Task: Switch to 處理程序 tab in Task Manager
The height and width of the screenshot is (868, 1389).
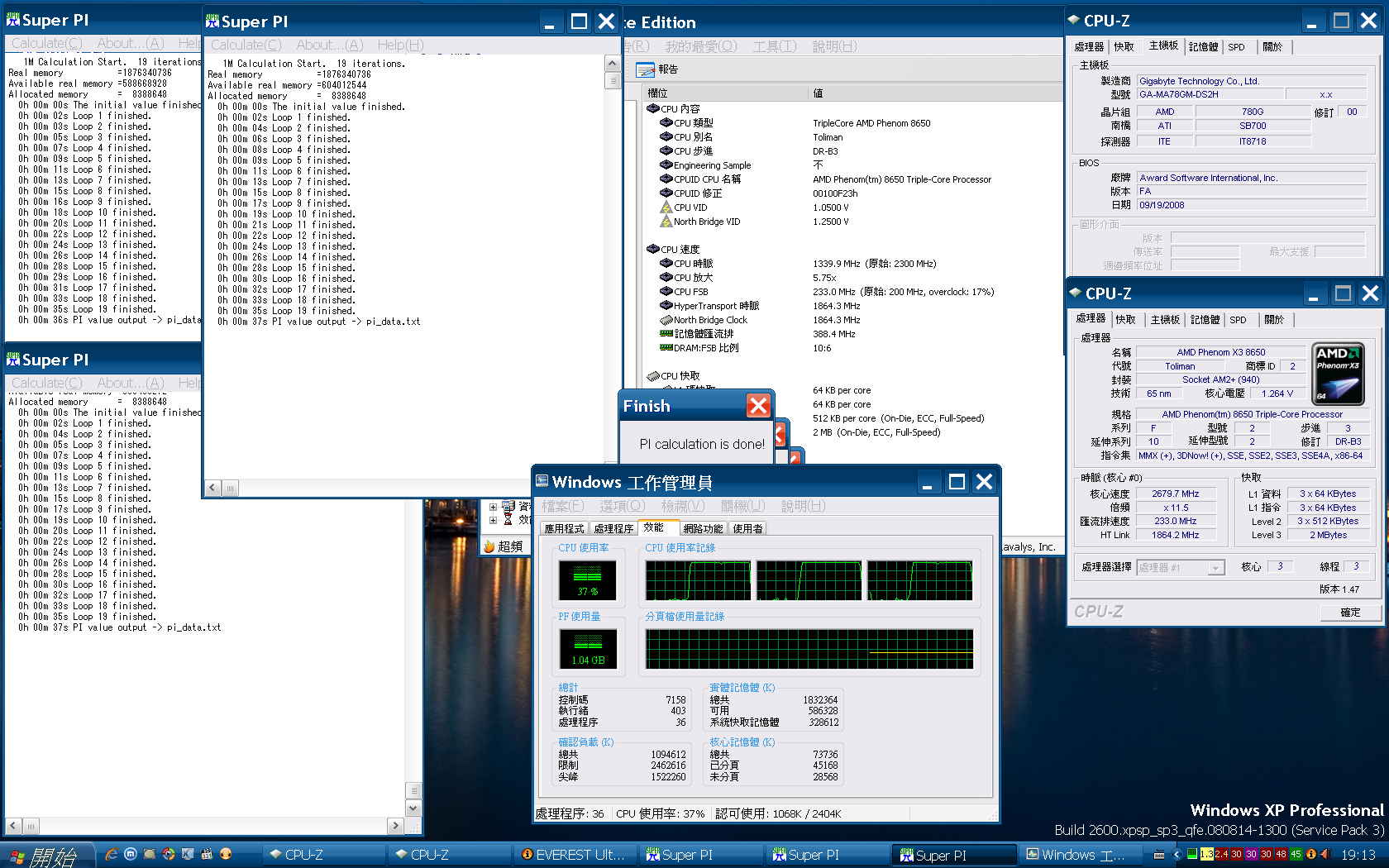Action: [613, 528]
